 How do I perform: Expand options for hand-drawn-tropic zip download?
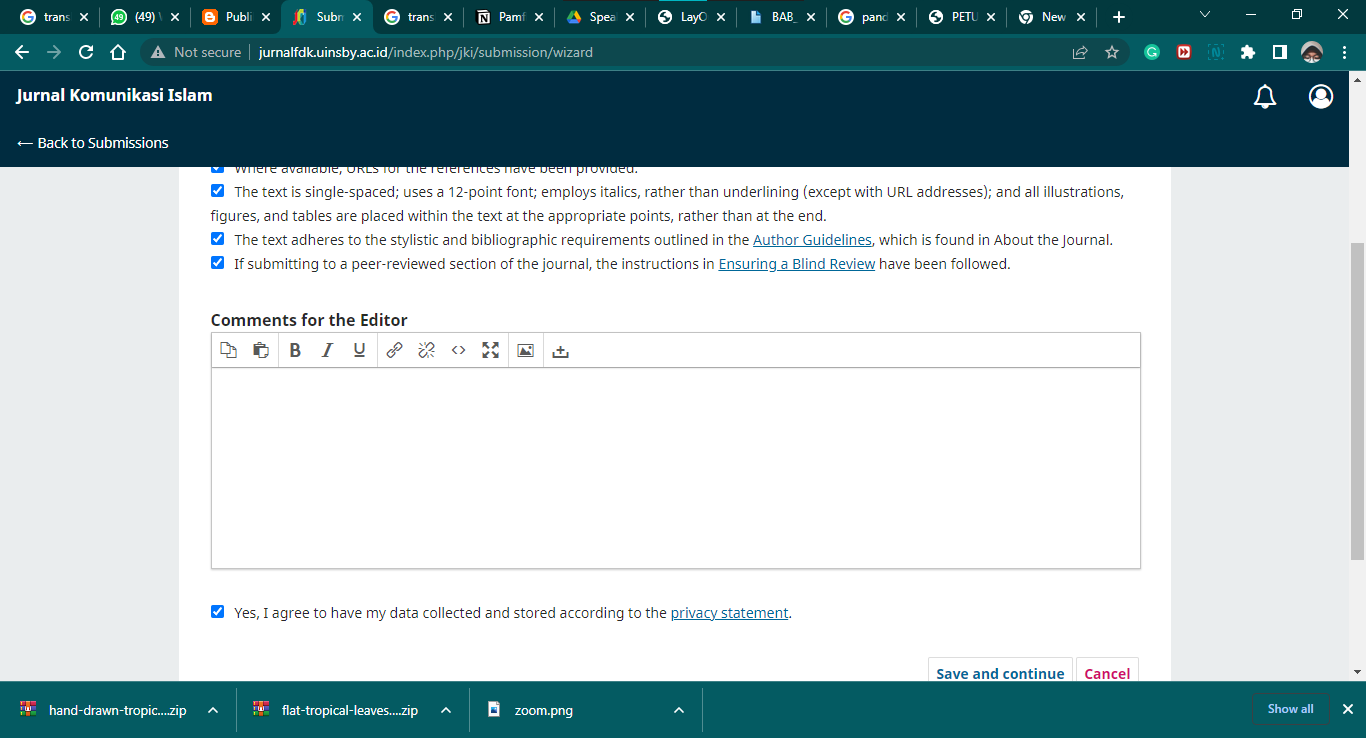click(x=213, y=710)
